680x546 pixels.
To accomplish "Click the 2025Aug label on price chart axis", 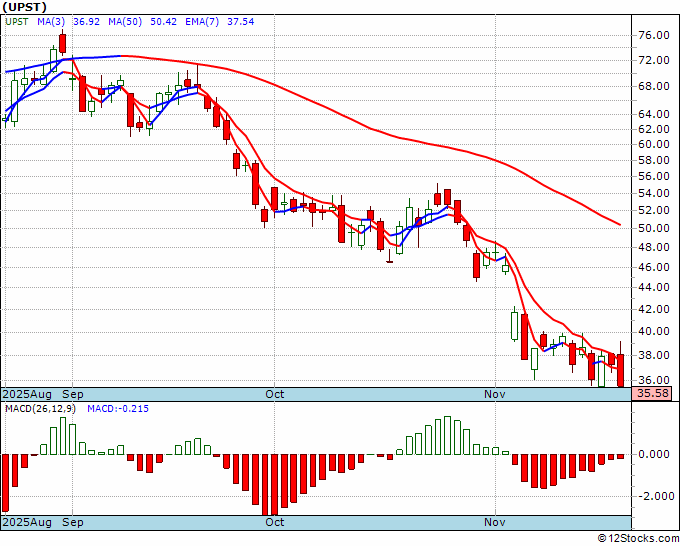I will [x=27, y=394].
